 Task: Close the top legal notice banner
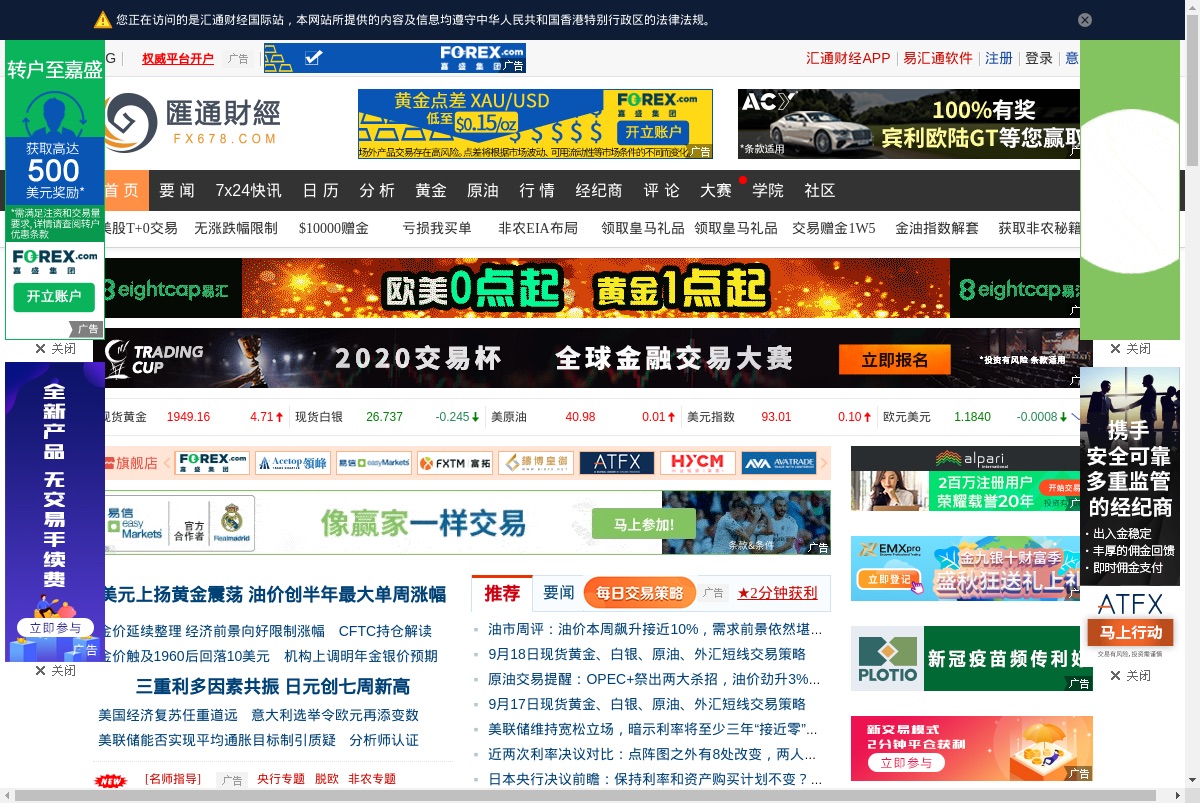pyautogui.click(x=1085, y=20)
